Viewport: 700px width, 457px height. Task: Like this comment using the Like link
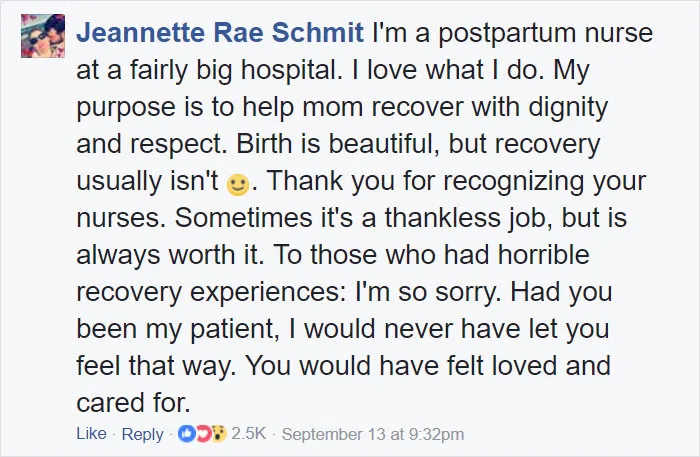[92, 433]
